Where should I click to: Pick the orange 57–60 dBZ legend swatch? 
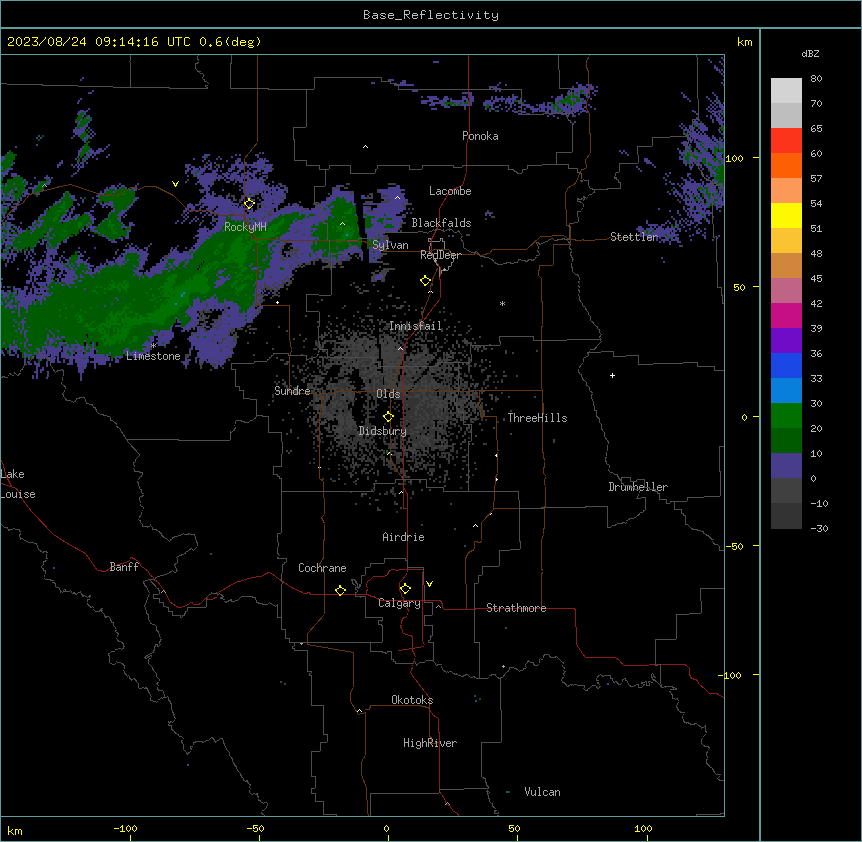(x=786, y=166)
